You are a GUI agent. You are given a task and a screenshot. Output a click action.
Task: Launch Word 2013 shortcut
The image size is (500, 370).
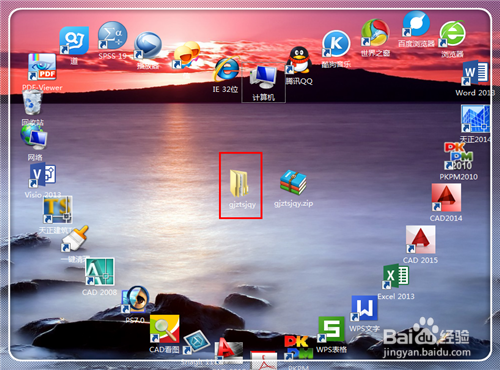click(475, 73)
